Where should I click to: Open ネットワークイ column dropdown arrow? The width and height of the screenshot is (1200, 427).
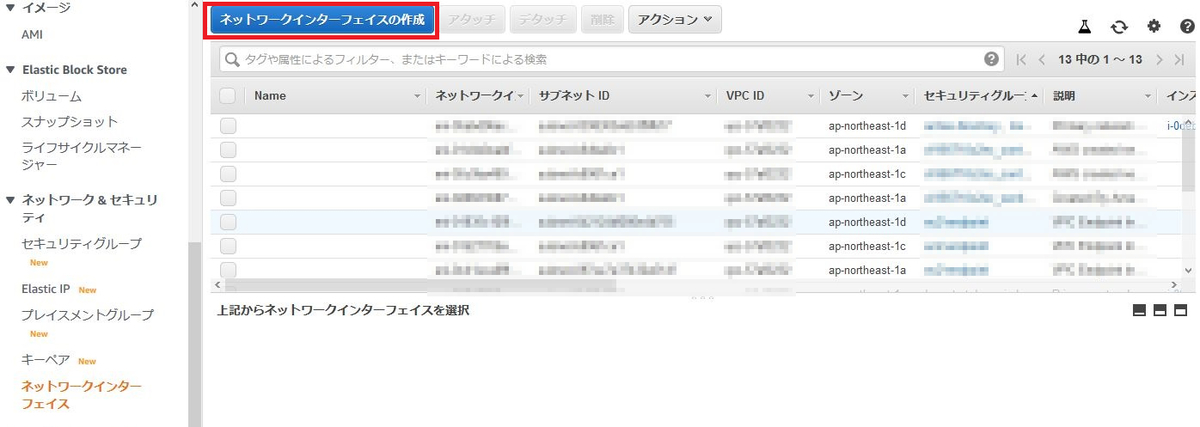522,97
